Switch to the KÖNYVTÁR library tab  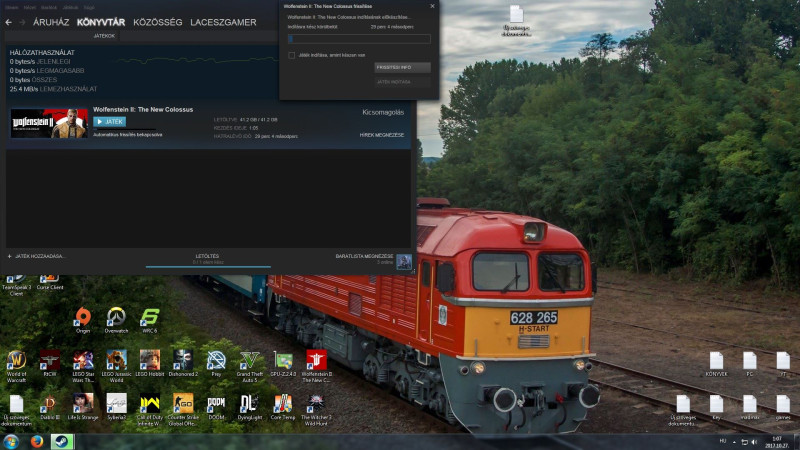click(101, 22)
